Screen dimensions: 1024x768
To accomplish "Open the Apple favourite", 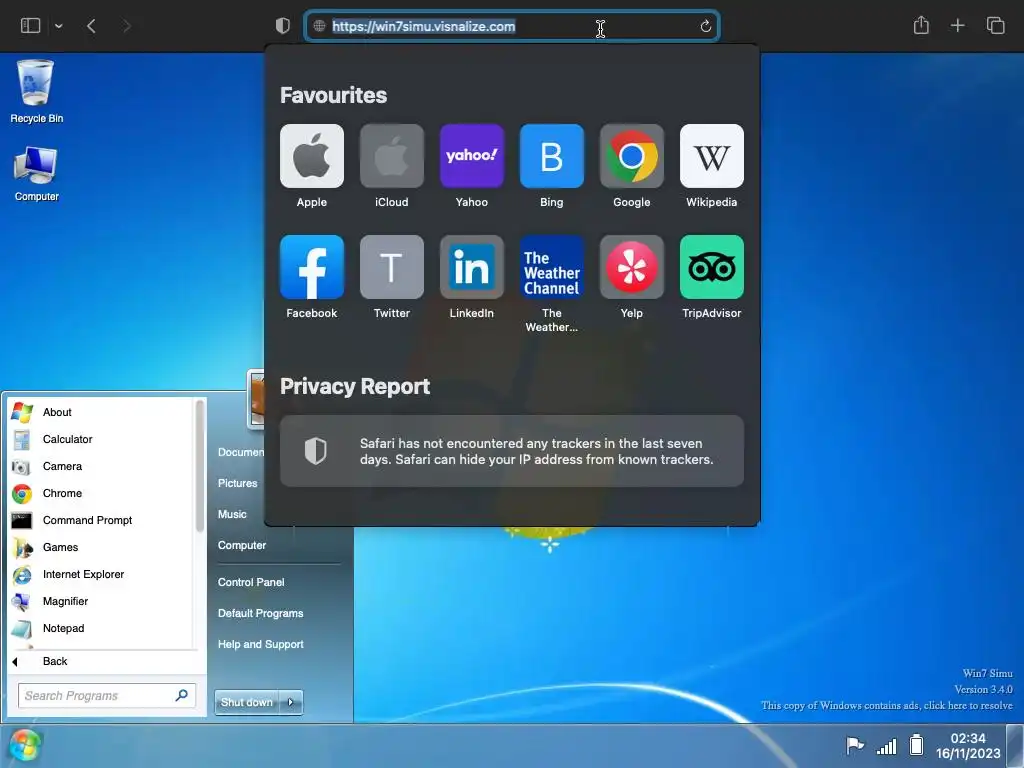I will [312, 156].
